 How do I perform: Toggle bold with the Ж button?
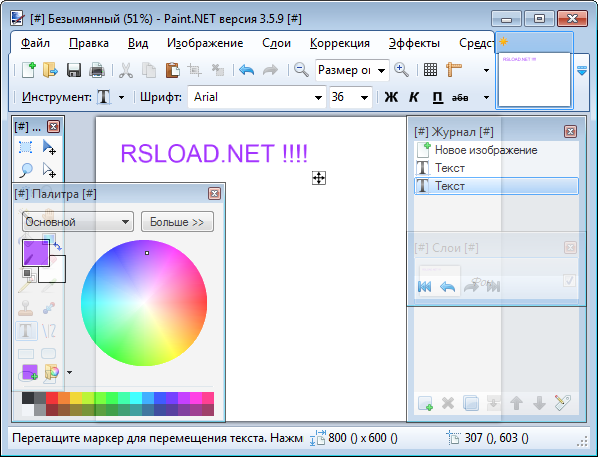391,97
